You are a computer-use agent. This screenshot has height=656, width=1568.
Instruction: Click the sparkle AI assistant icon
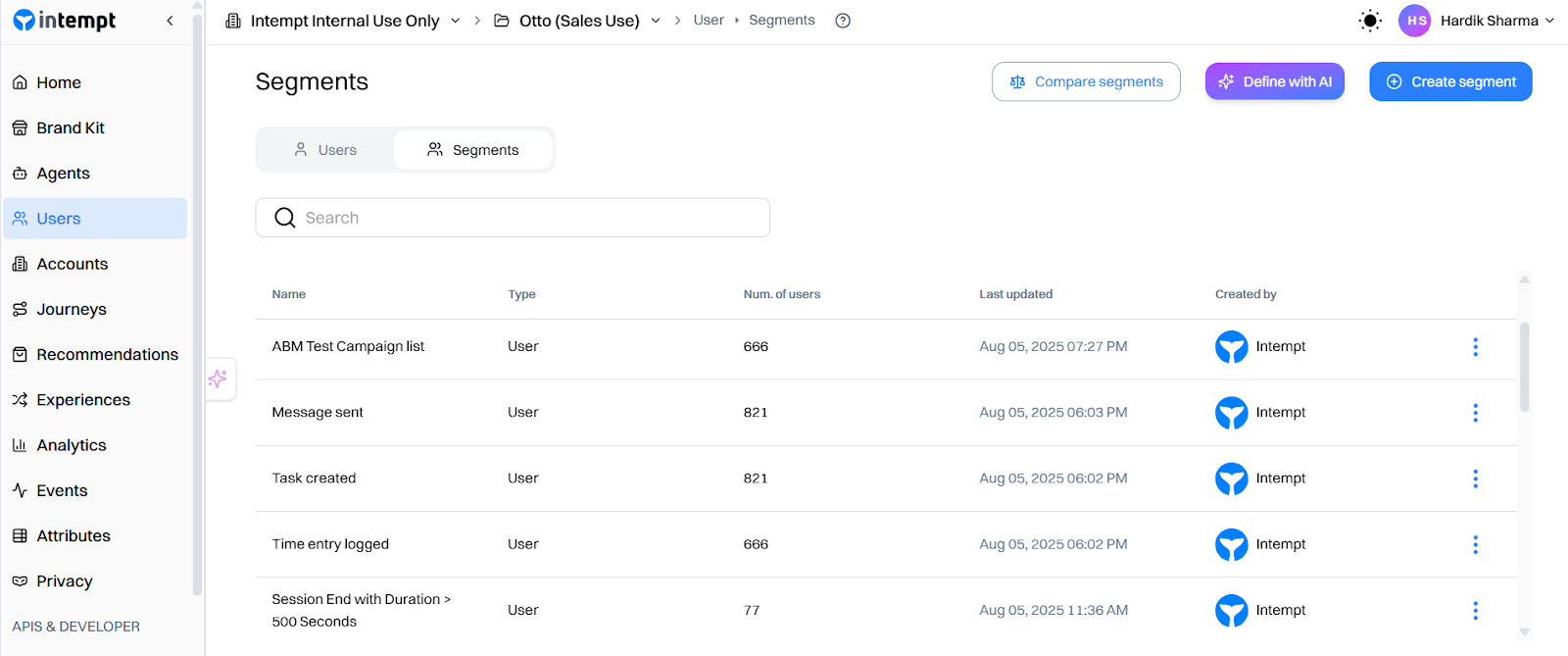pos(218,378)
